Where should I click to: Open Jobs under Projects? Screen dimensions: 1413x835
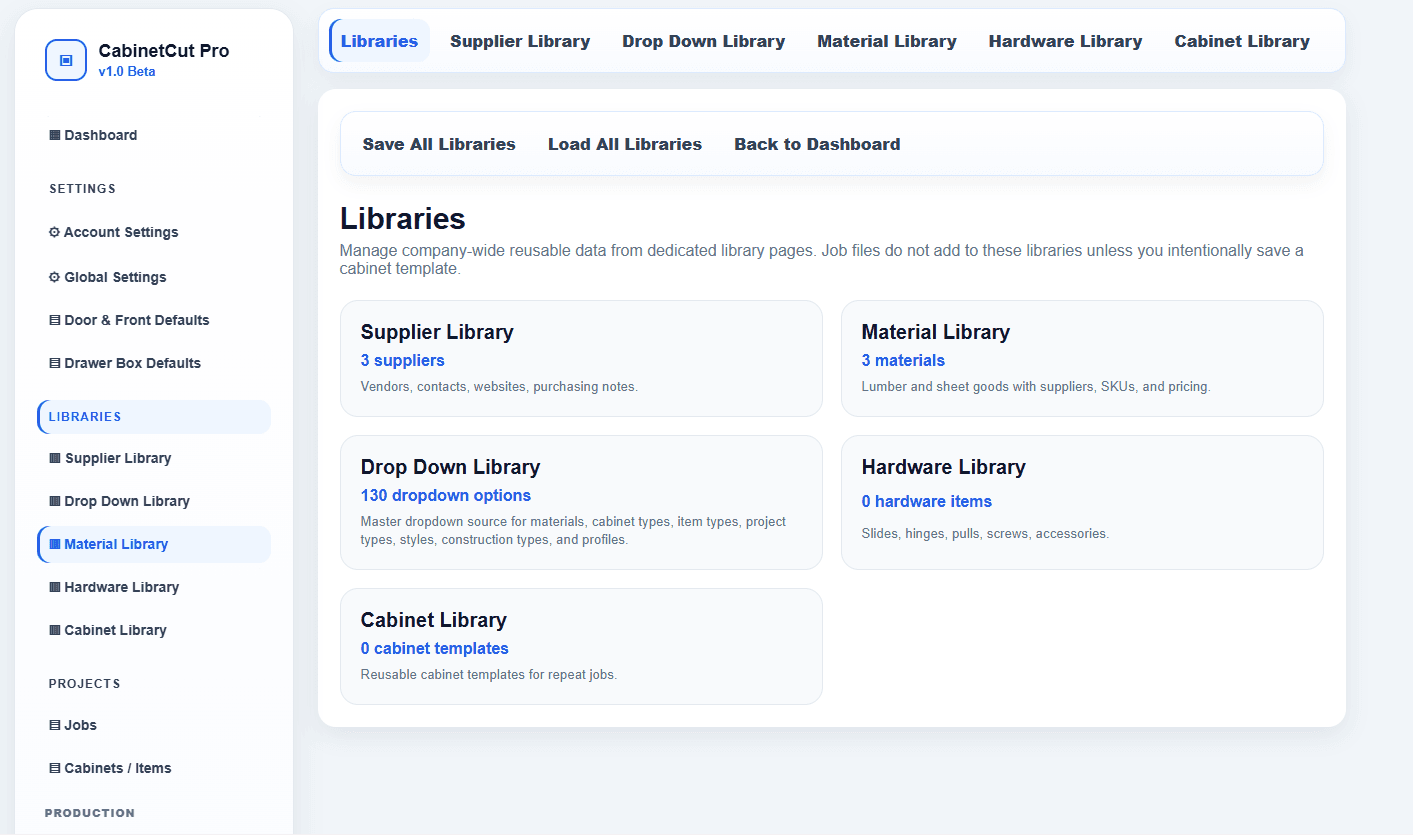[73, 725]
